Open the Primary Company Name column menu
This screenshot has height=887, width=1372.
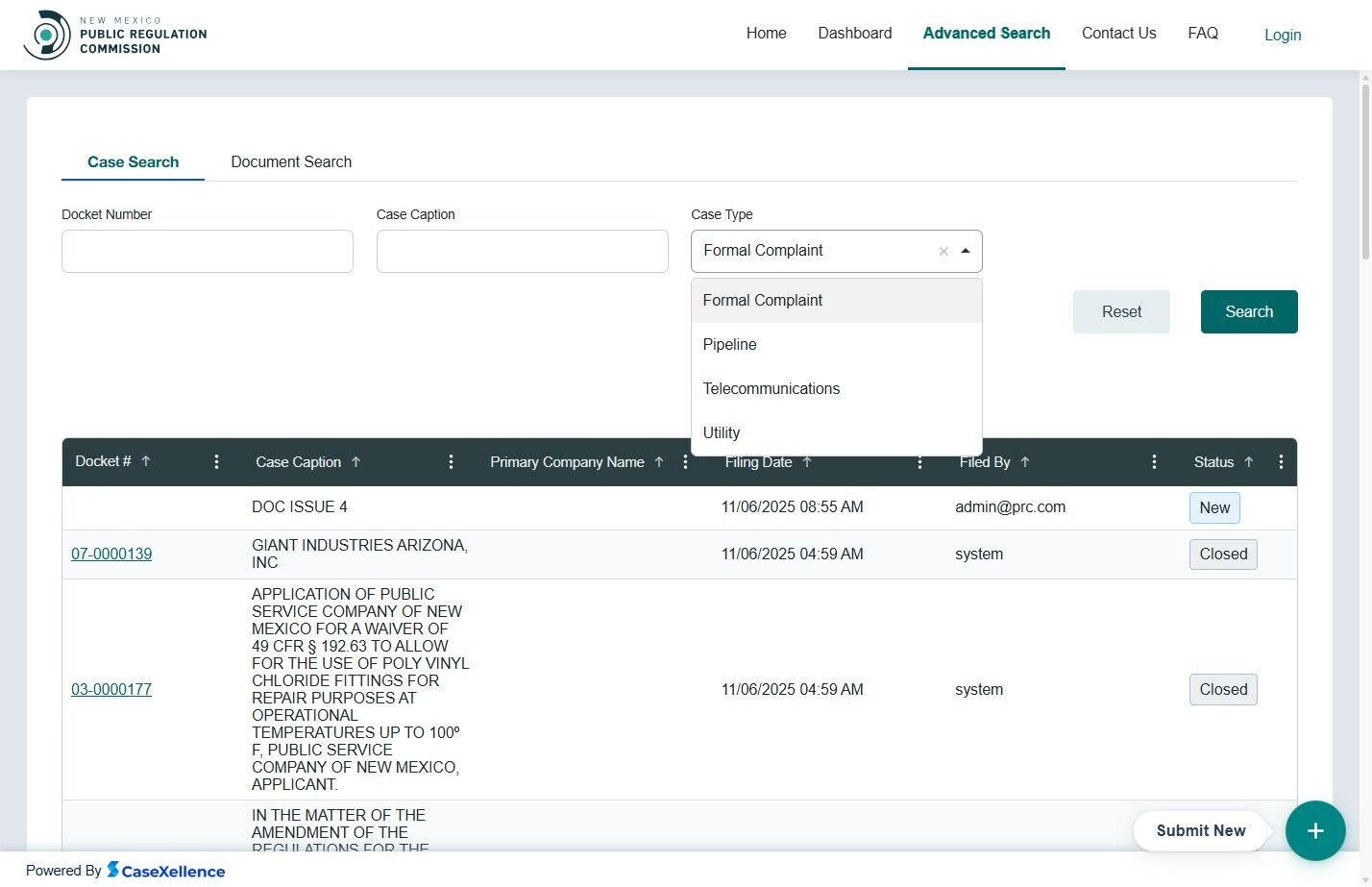[685, 461]
